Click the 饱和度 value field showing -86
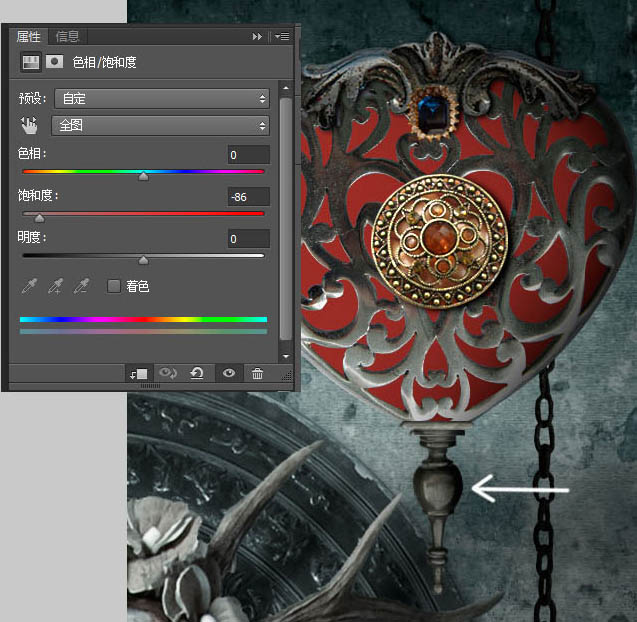Image resolution: width=637 pixels, height=622 pixels. click(249, 197)
